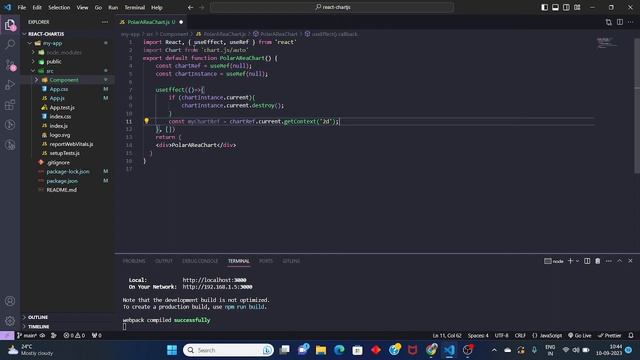640x360 pixels.
Task: Click Go Live in status bar
Action: pos(580,336)
